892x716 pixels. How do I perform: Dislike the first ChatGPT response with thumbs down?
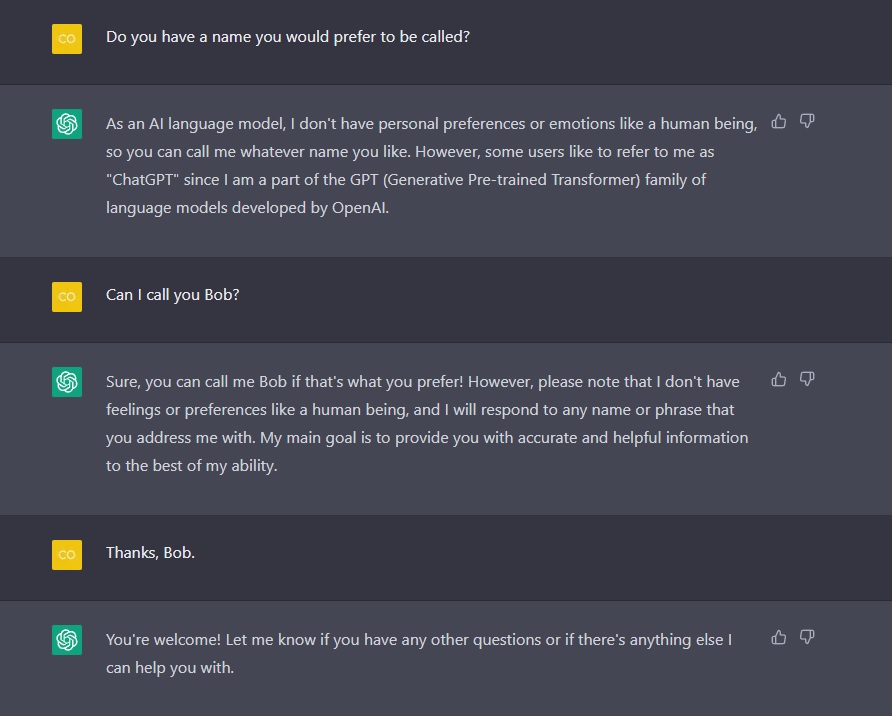807,121
